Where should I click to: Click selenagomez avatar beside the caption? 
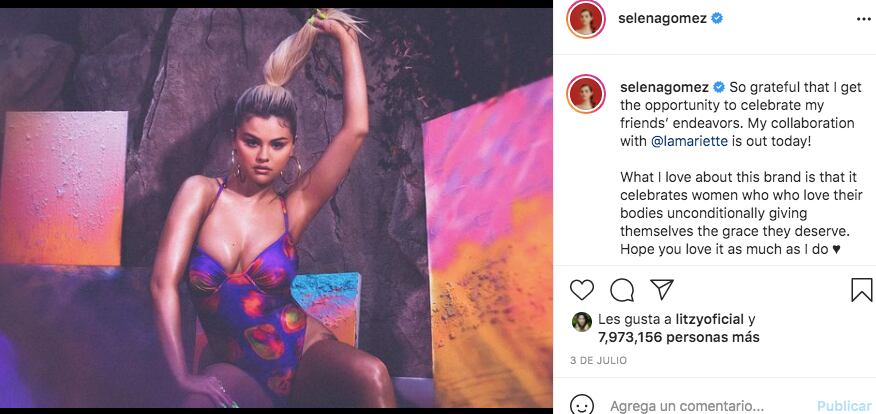pos(585,93)
